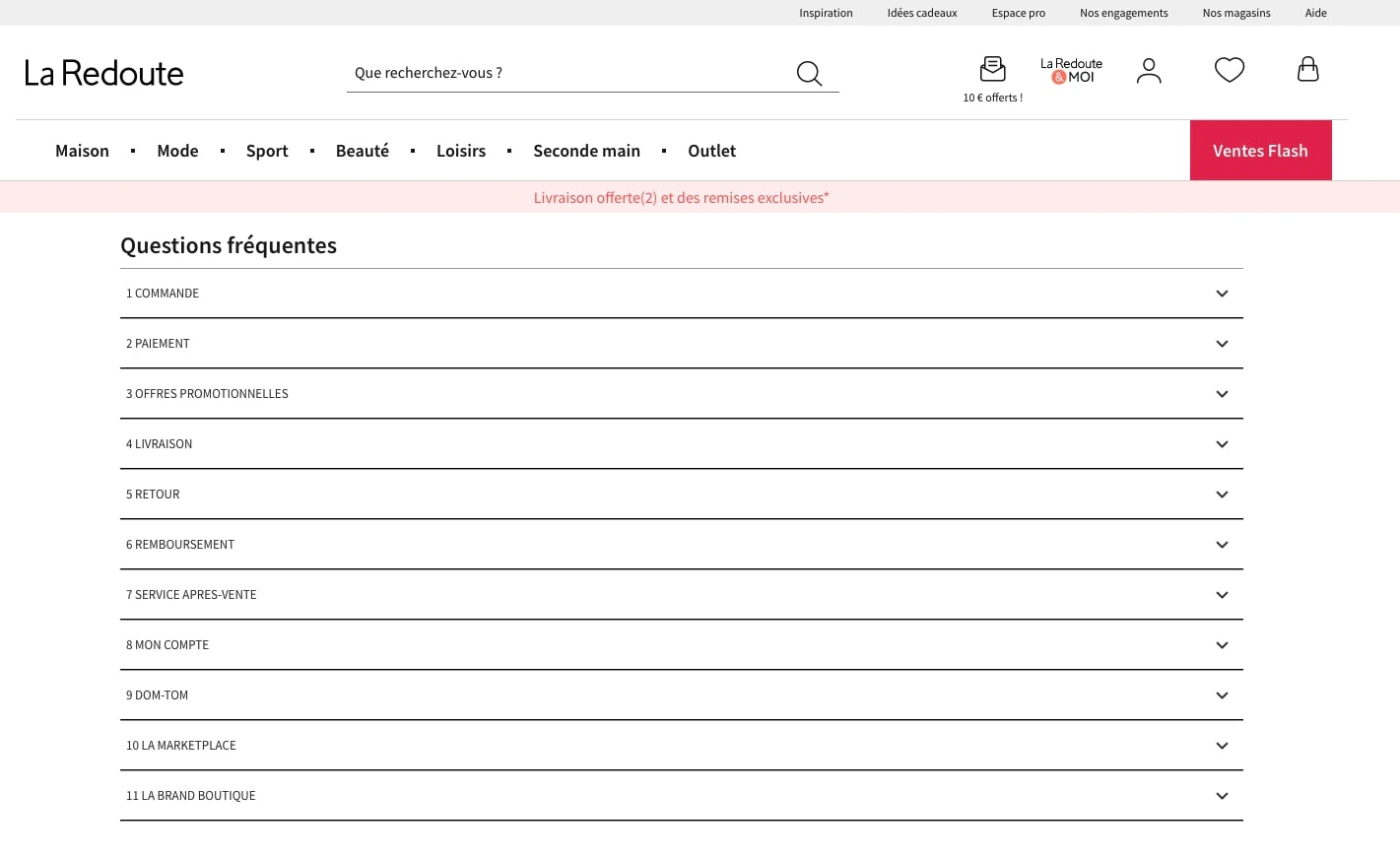Screen dimensions: 1400x859
Task: Open the user account icon
Action: (x=1149, y=70)
